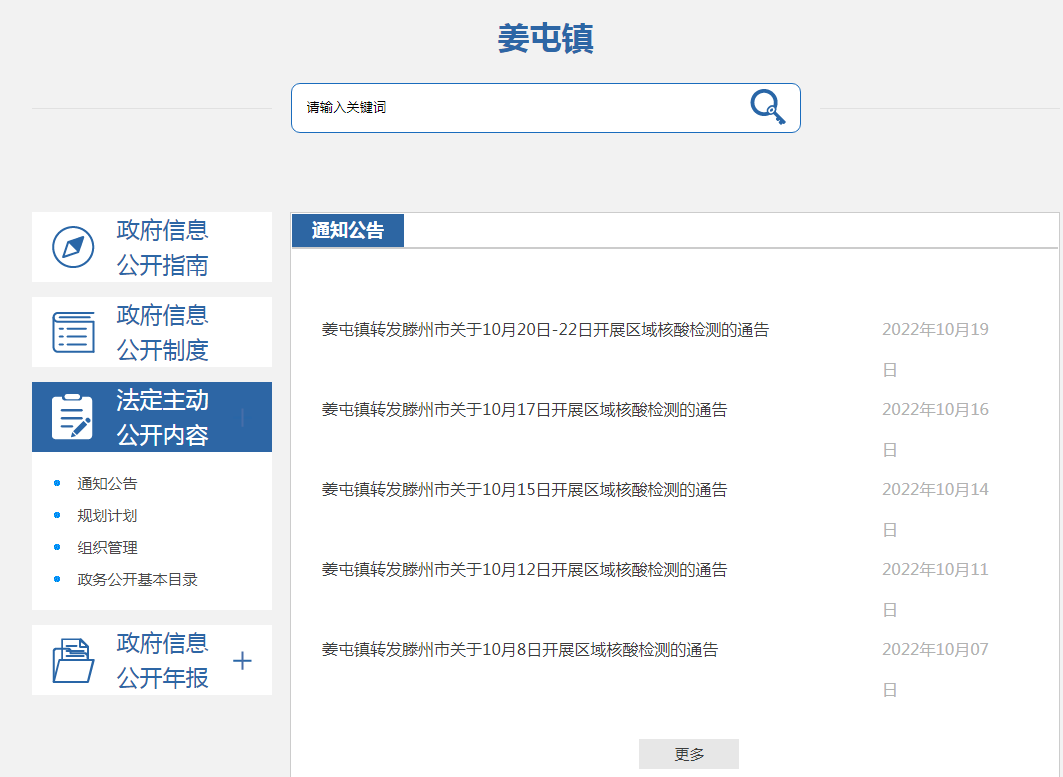Open notice about 10月17日 核酸检测
This screenshot has height=777, width=1063.
[524, 410]
